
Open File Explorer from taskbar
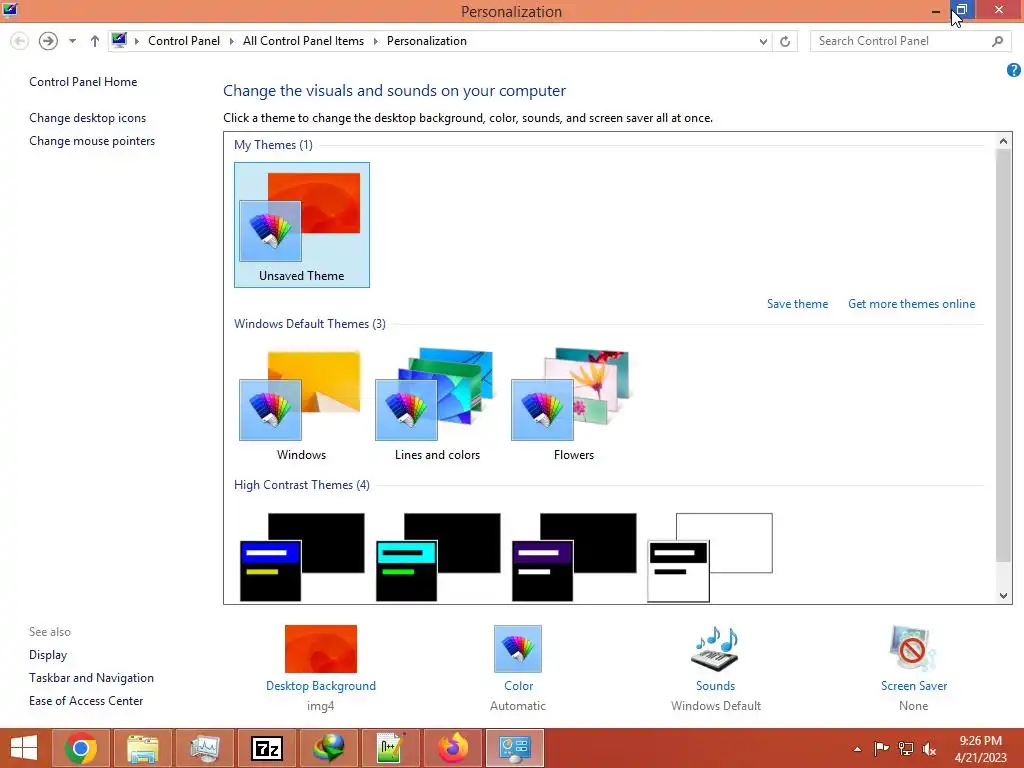click(x=142, y=748)
